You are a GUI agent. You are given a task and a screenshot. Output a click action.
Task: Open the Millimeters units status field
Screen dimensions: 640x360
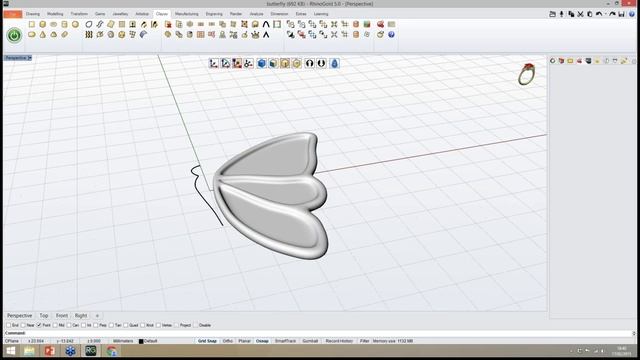click(x=123, y=341)
